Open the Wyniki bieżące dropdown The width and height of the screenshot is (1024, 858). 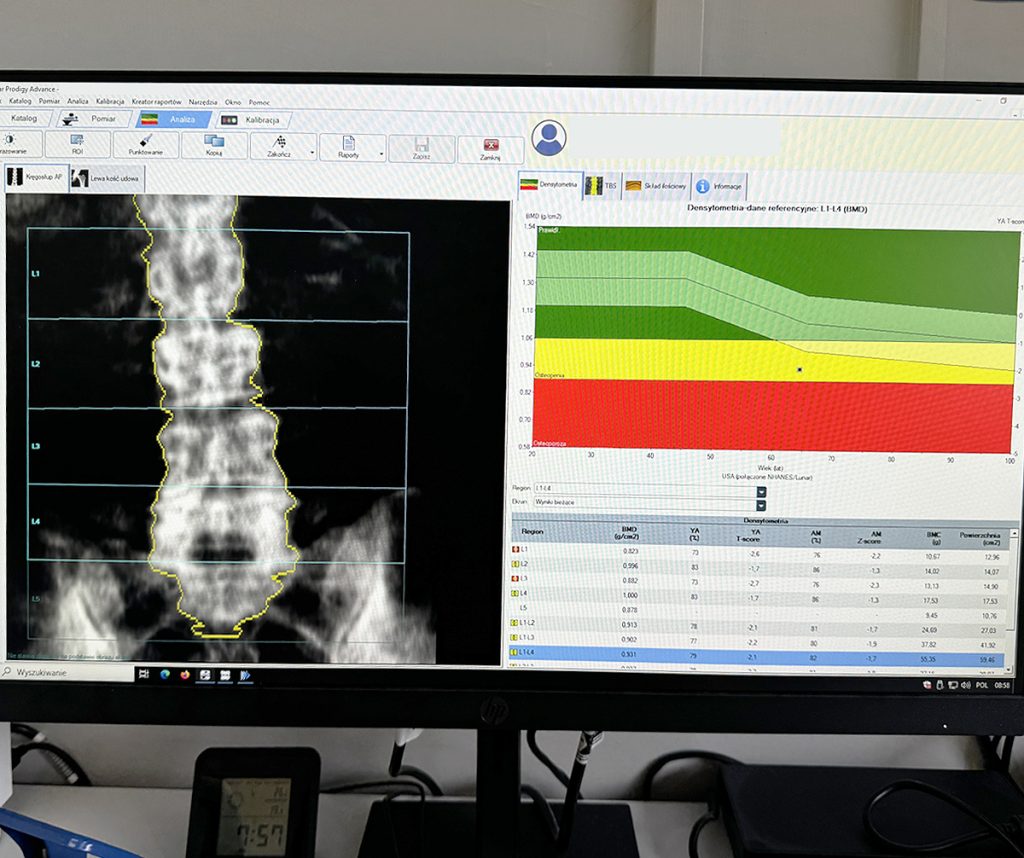(761, 503)
